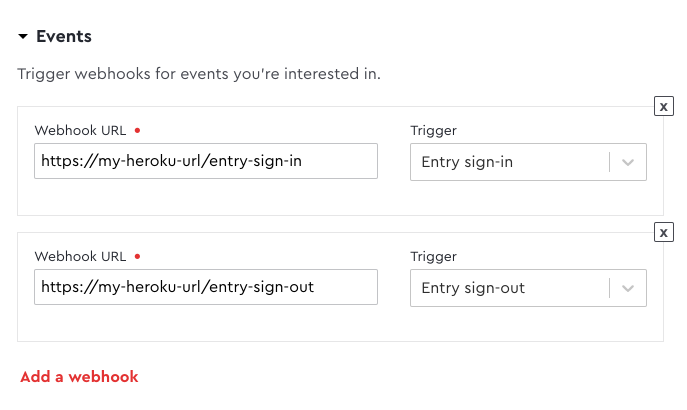
Task: Click the red required dot in second webhook
Action: pyautogui.click(x=138, y=256)
